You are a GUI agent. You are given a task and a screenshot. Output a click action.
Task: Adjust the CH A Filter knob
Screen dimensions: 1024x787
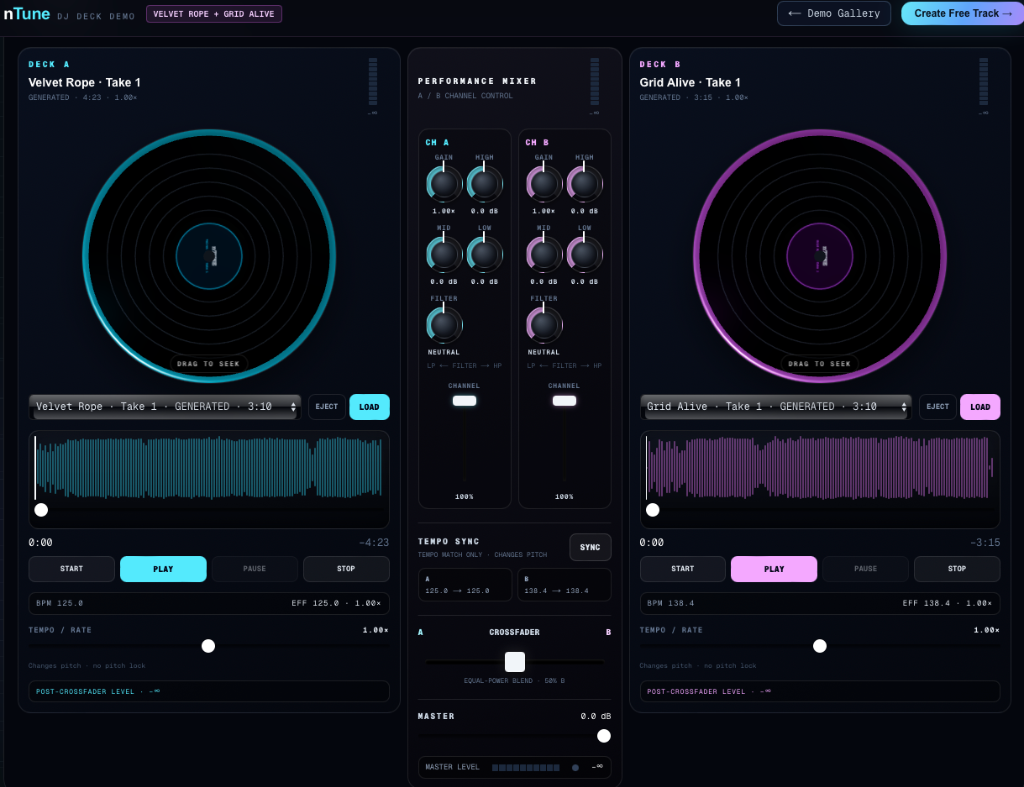pos(444,325)
